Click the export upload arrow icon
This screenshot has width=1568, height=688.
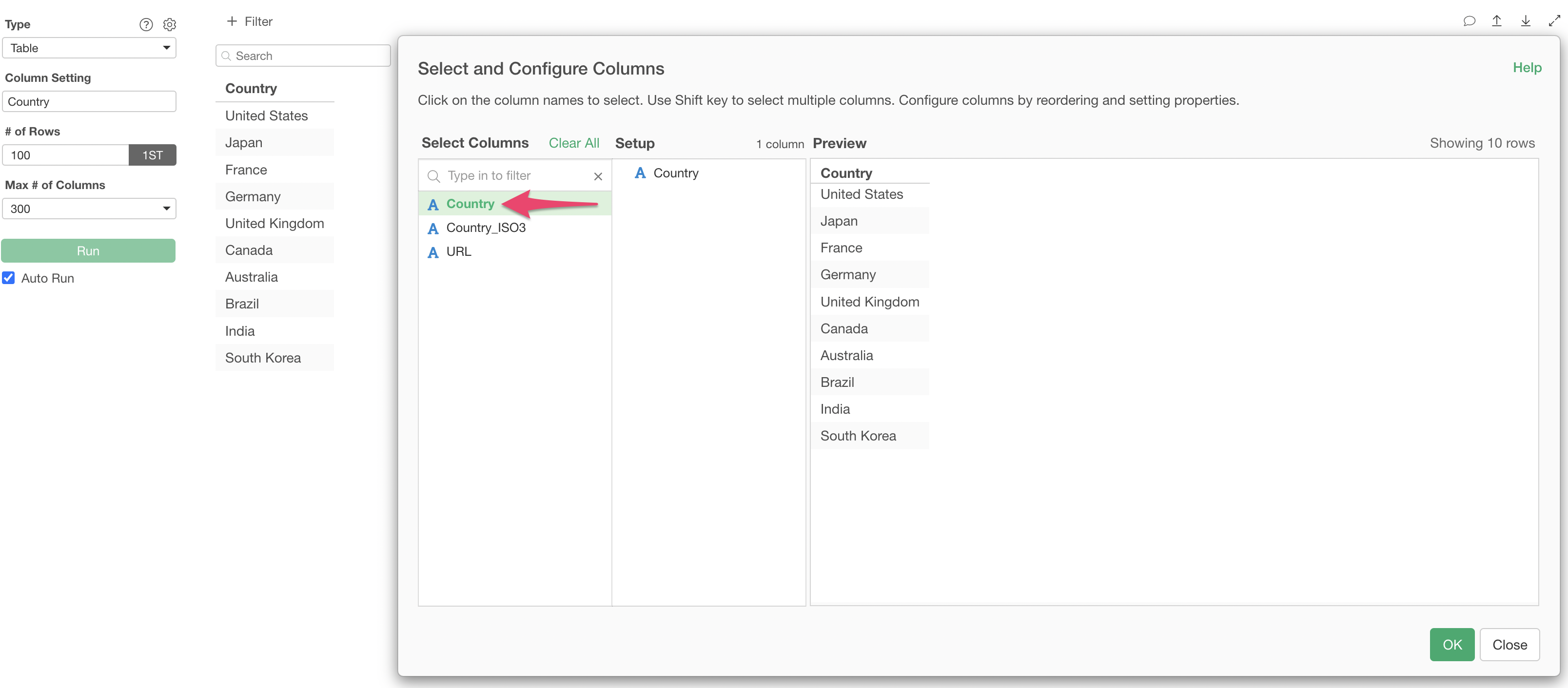tap(1497, 21)
